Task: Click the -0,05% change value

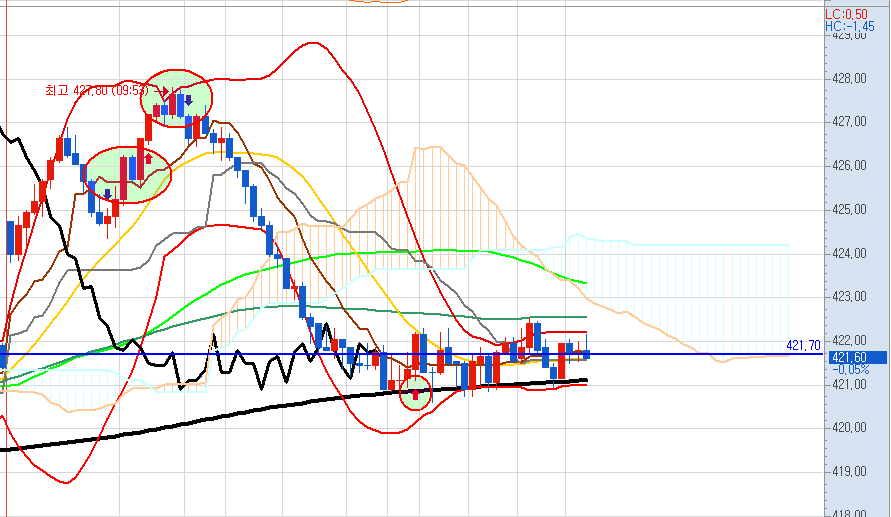Action: coord(851,370)
